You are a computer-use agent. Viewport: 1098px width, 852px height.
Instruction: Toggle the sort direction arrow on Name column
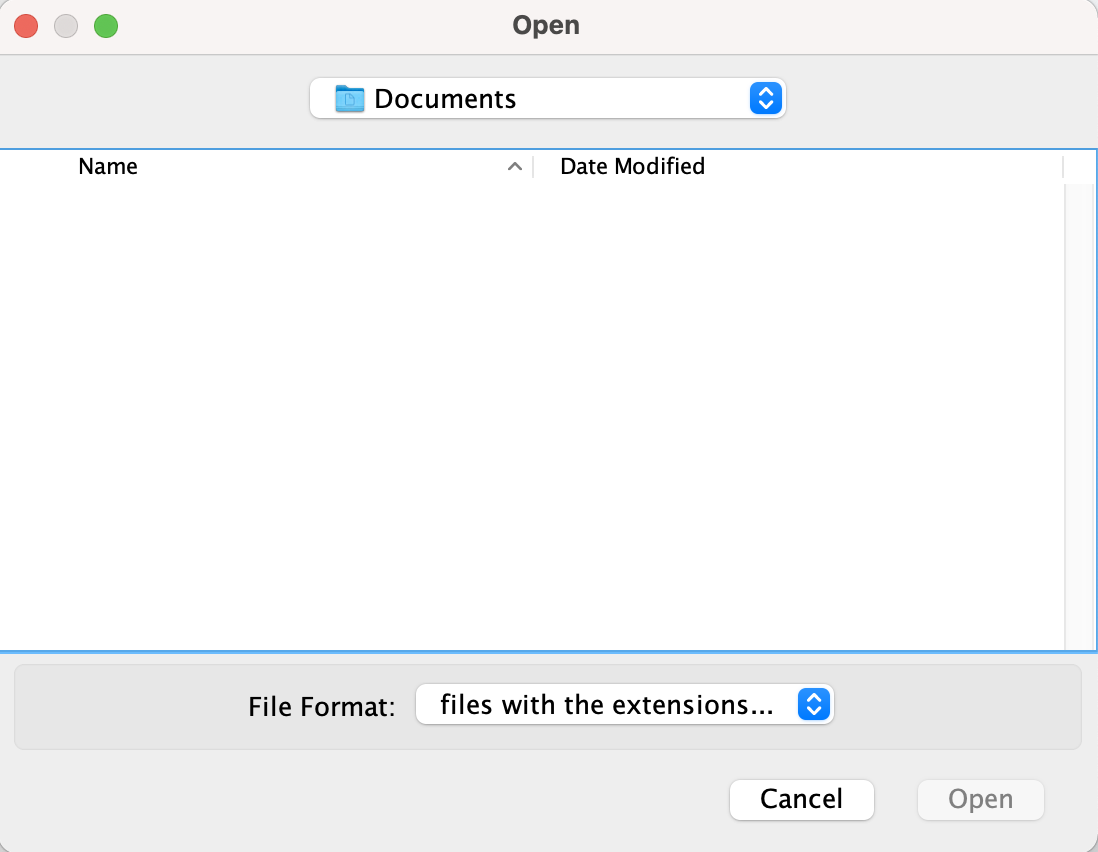513,166
